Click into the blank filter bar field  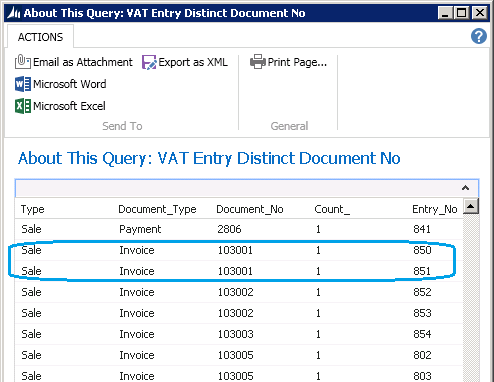click(x=237, y=188)
